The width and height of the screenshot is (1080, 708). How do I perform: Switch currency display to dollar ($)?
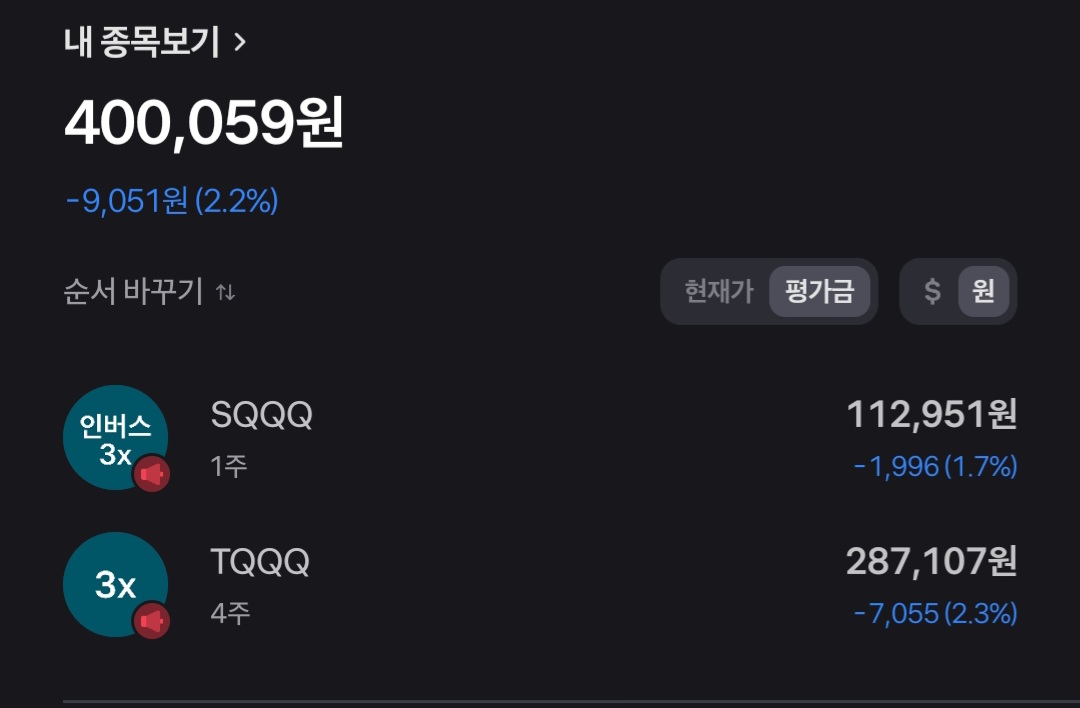click(x=932, y=292)
